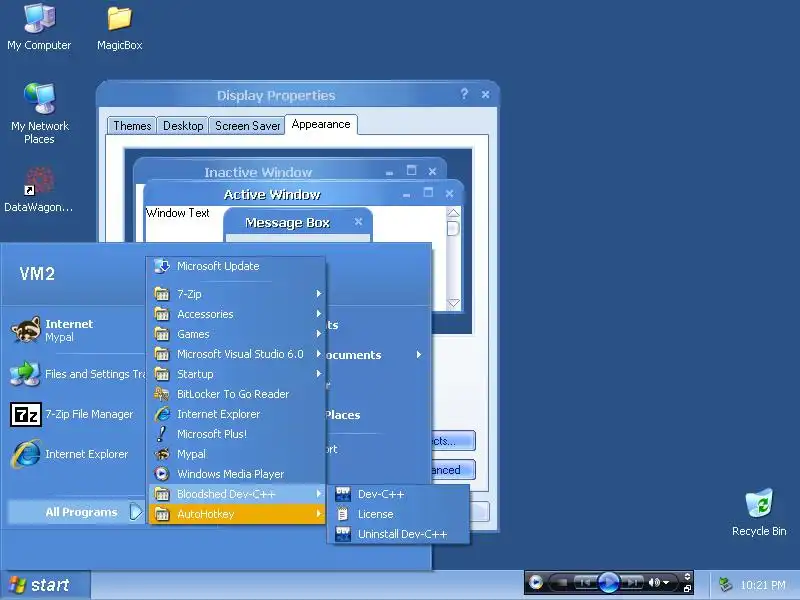Open Internet Explorer in Start menu left pane
Image resolution: width=800 pixels, height=600 pixels.
point(69,454)
